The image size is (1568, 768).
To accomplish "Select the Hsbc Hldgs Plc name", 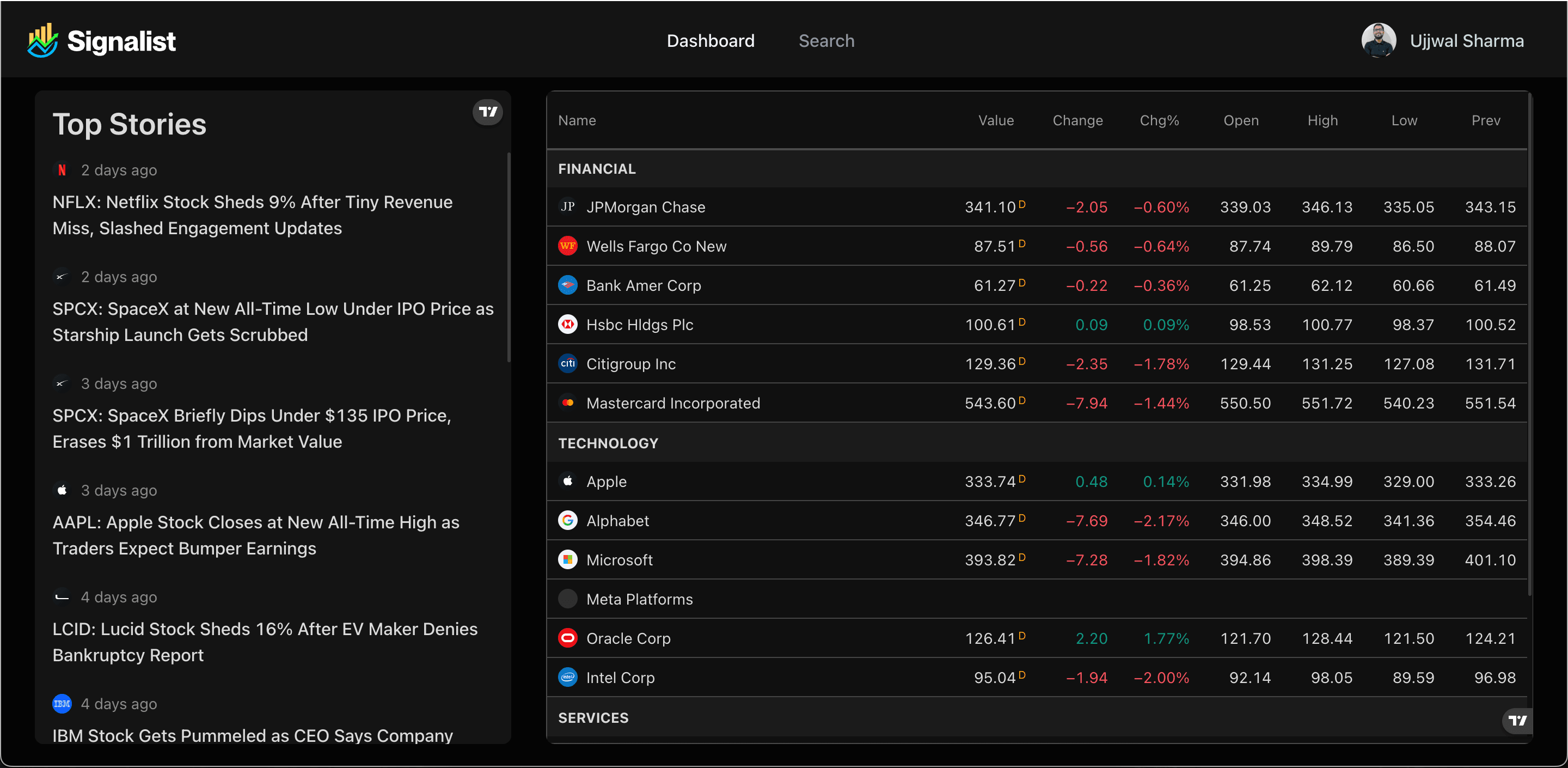I will [x=640, y=325].
